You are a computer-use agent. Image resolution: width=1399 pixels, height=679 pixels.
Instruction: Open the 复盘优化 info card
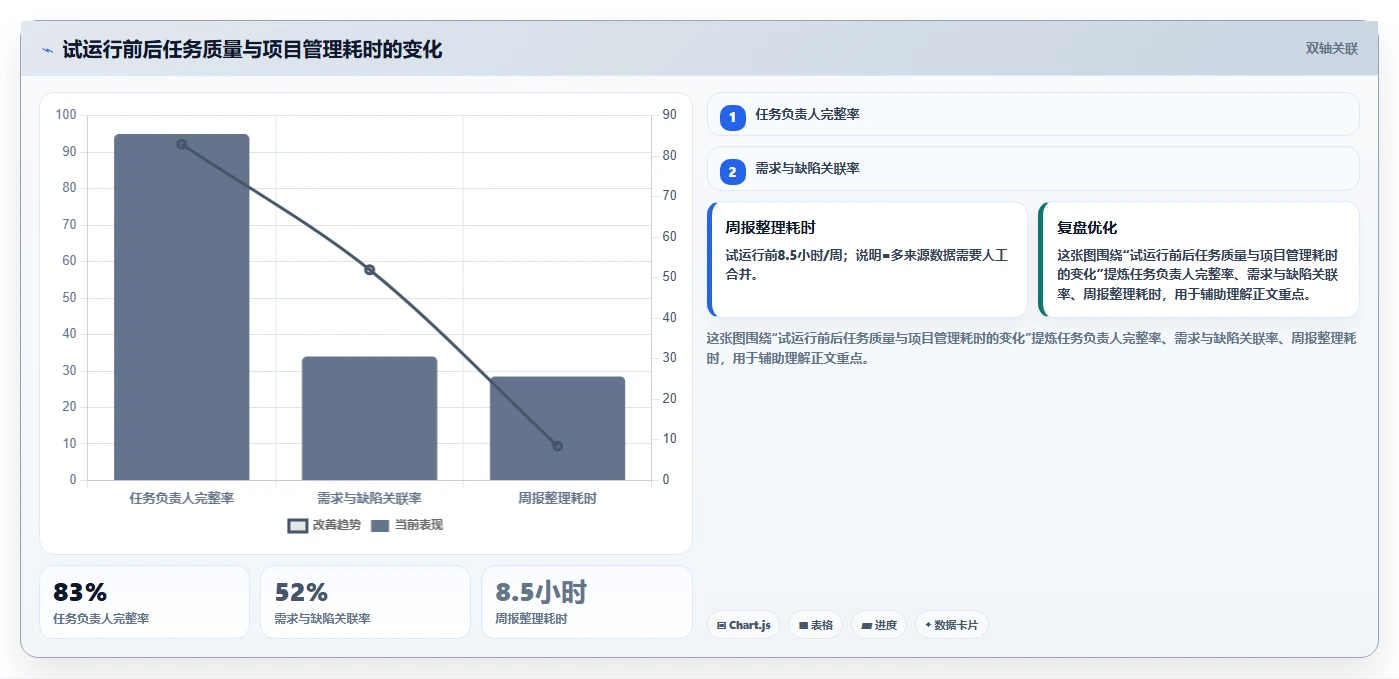[x=1199, y=260]
